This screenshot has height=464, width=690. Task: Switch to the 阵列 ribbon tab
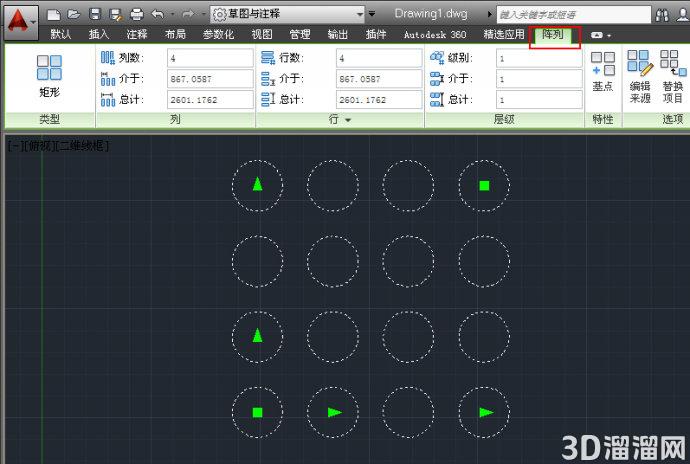(552, 34)
